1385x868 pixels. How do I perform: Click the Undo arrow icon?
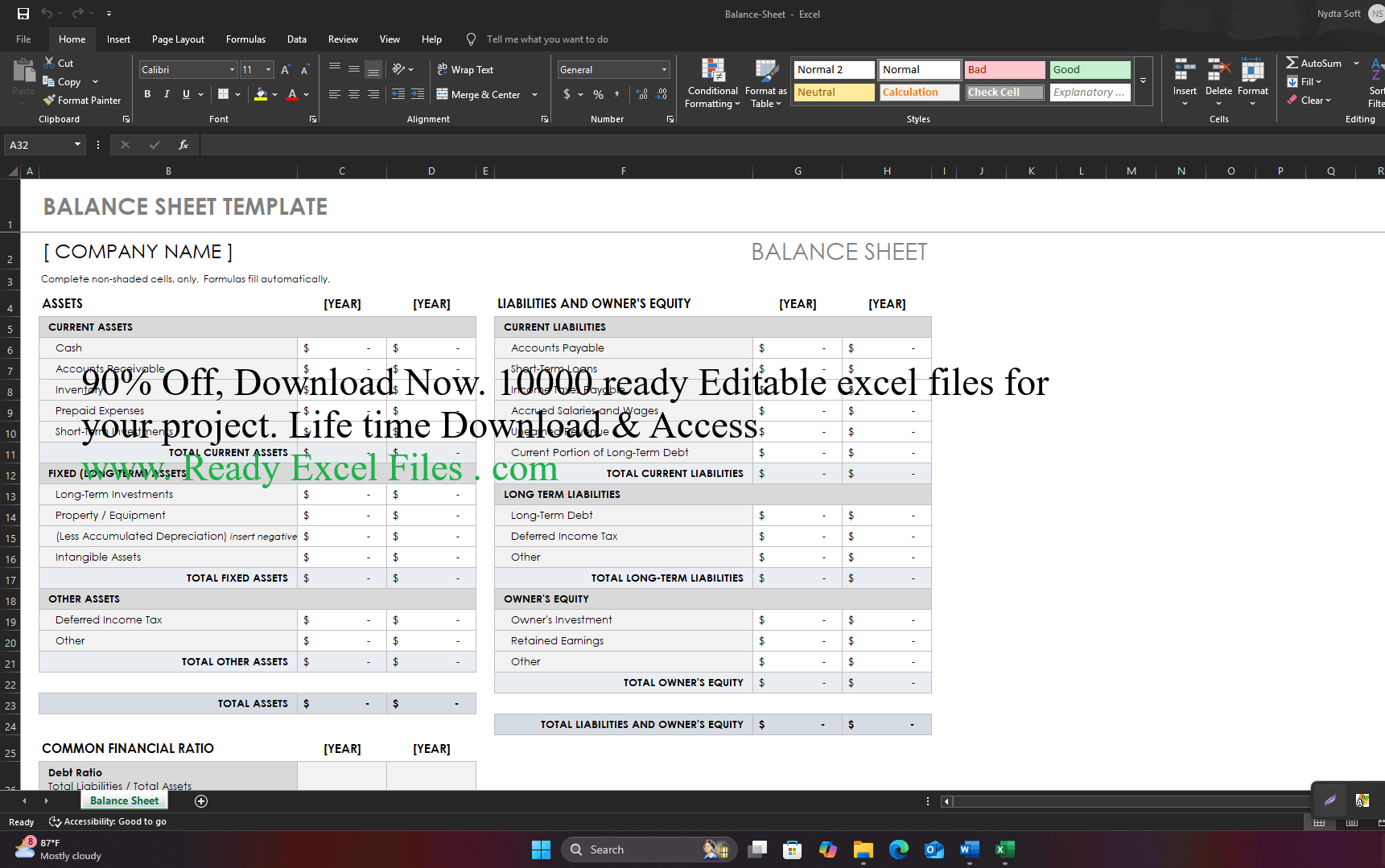(x=47, y=14)
